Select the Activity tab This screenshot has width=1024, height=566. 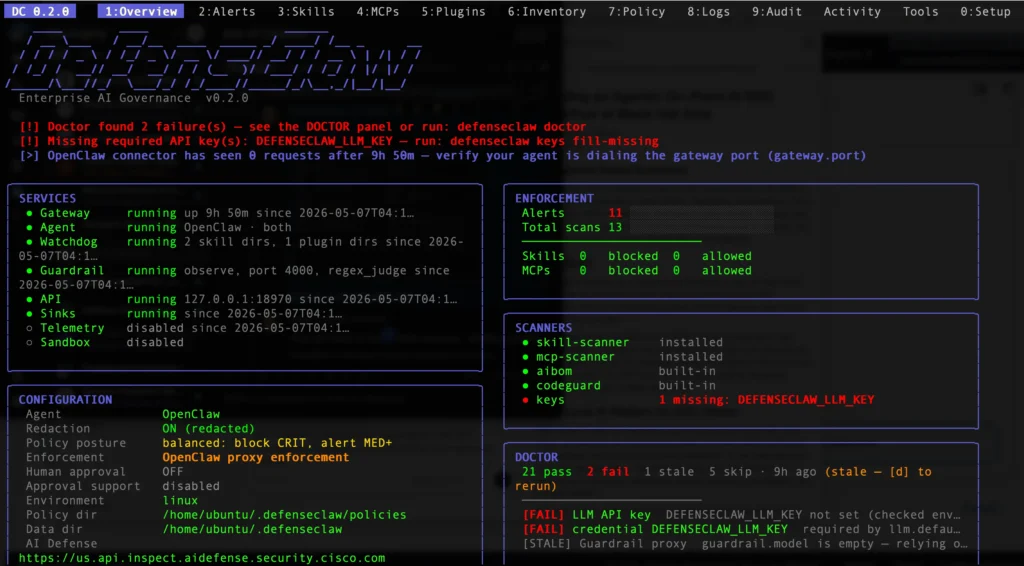click(x=852, y=11)
